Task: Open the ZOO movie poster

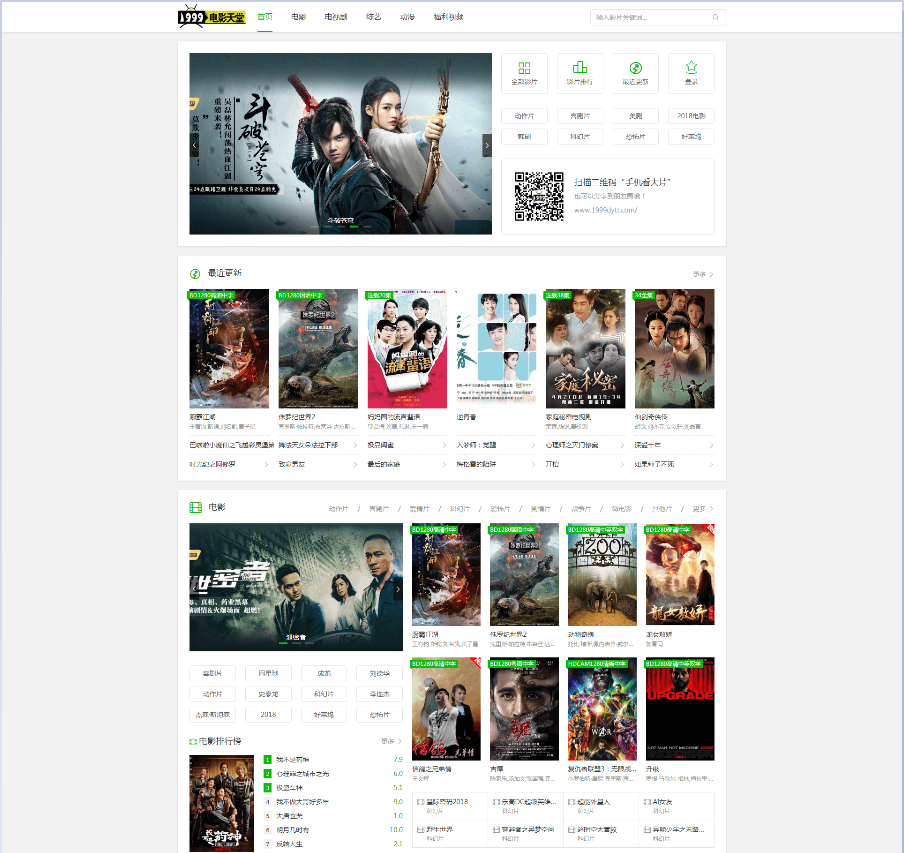Action: click(x=602, y=575)
